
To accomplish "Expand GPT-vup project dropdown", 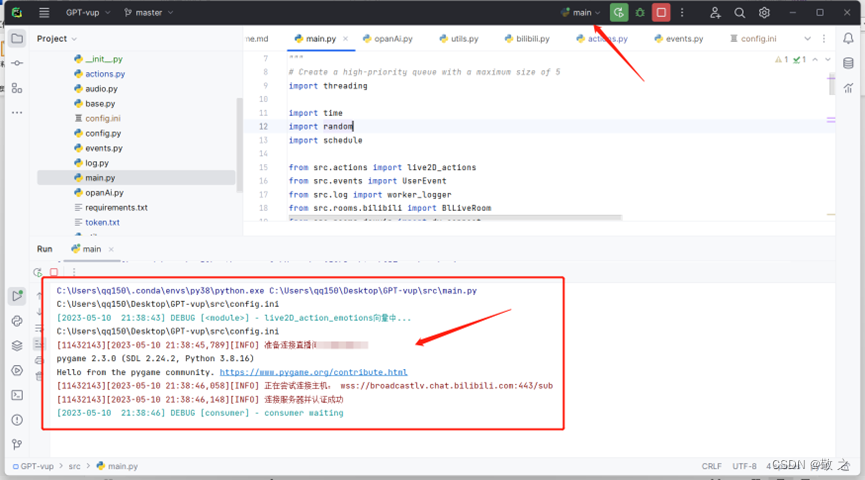I will pyautogui.click(x=88, y=12).
